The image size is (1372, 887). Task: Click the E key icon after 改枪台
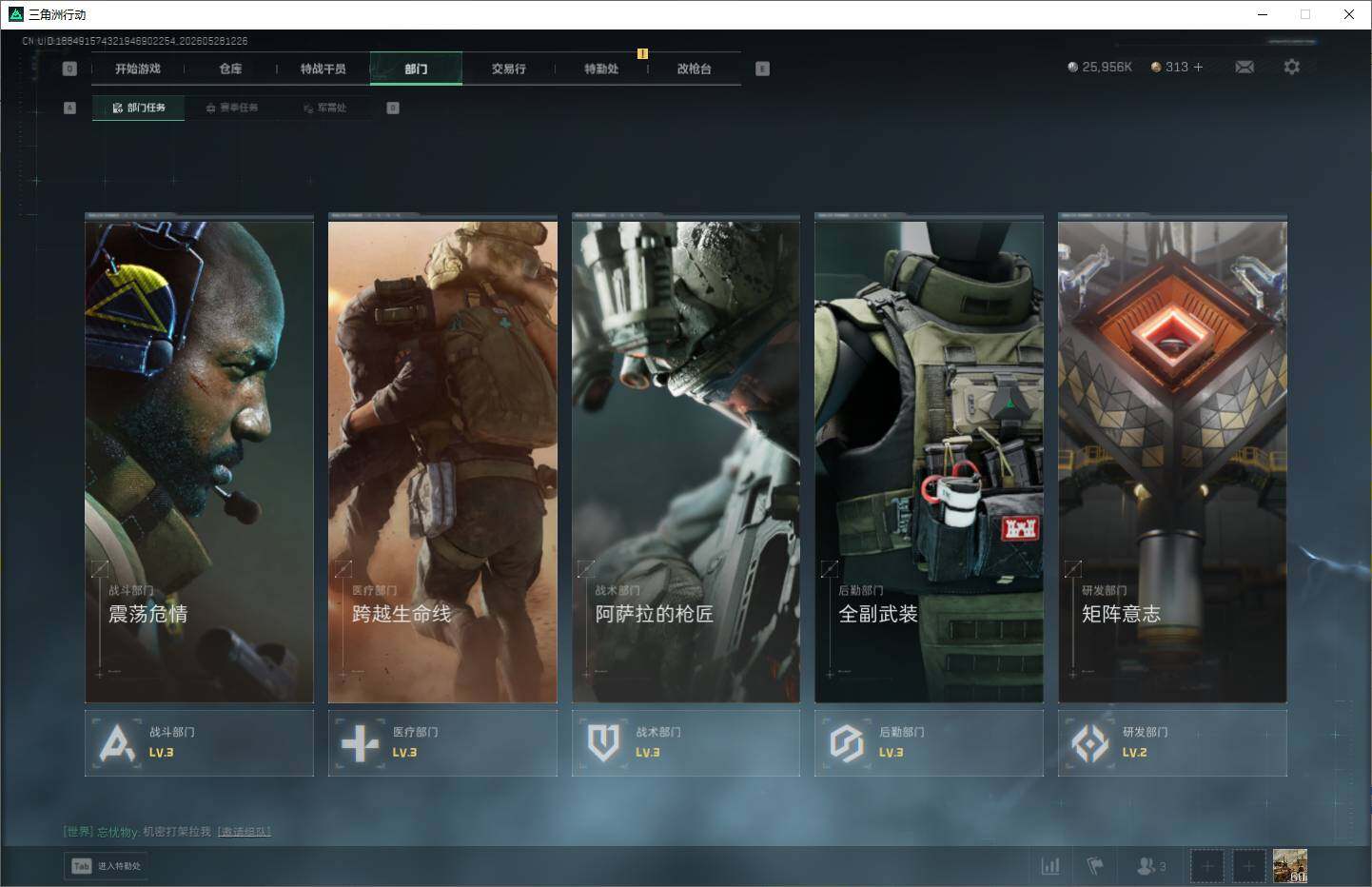762,69
